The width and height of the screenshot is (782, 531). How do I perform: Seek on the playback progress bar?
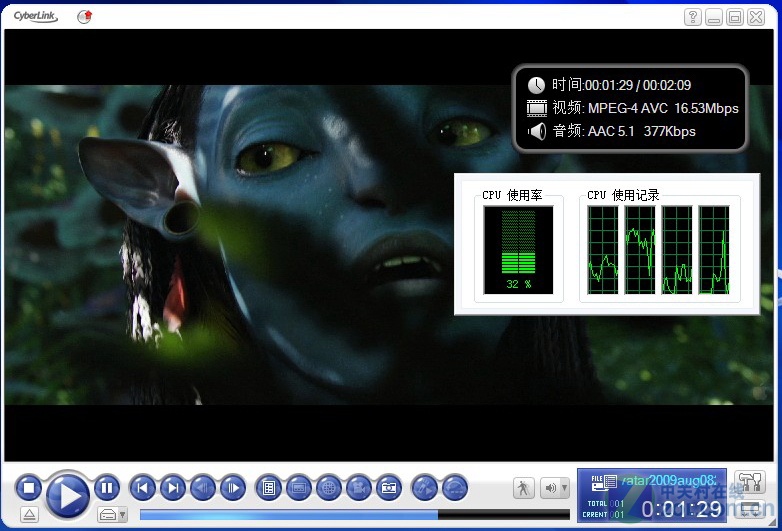tap(355, 515)
